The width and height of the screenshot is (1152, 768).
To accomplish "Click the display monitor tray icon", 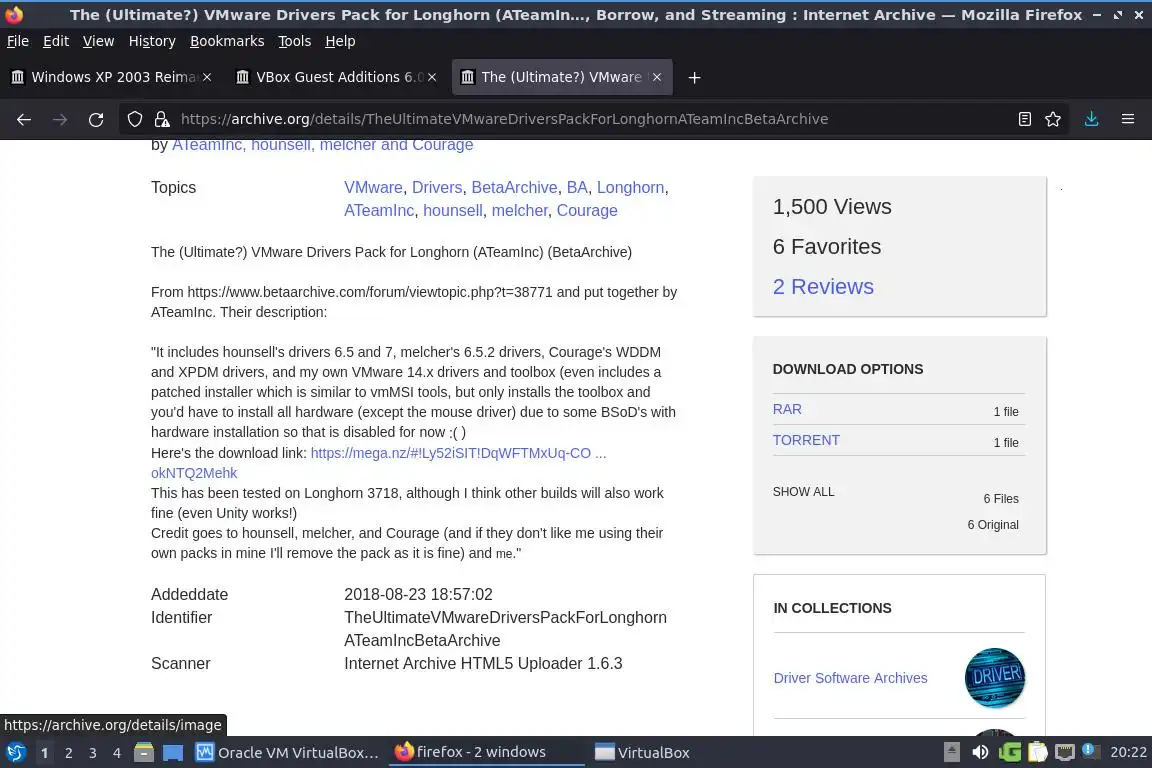I will pyautogui.click(x=1065, y=753).
